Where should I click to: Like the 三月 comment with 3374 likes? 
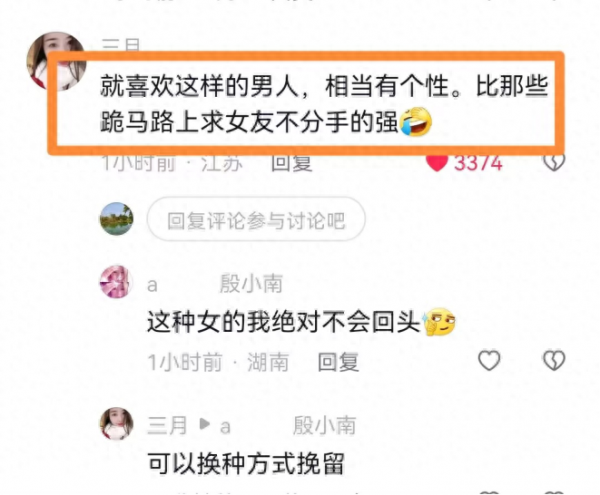(x=437, y=163)
